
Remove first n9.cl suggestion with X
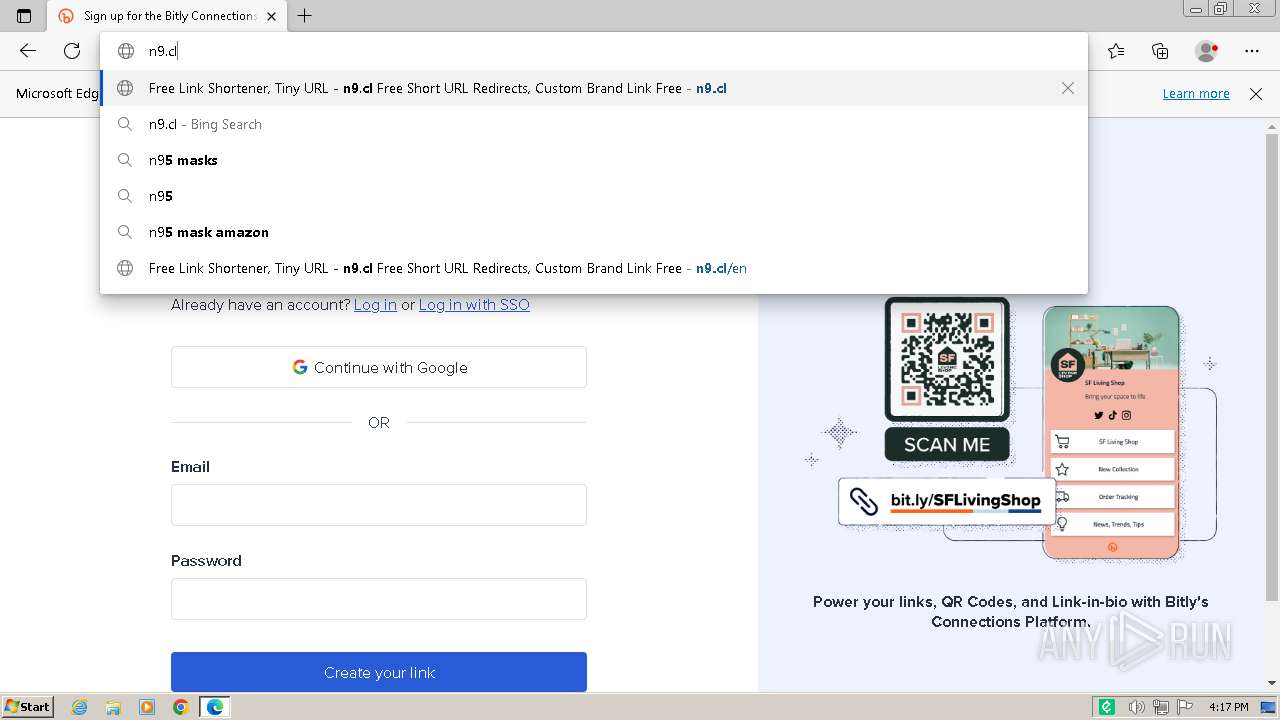click(x=1068, y=88)
